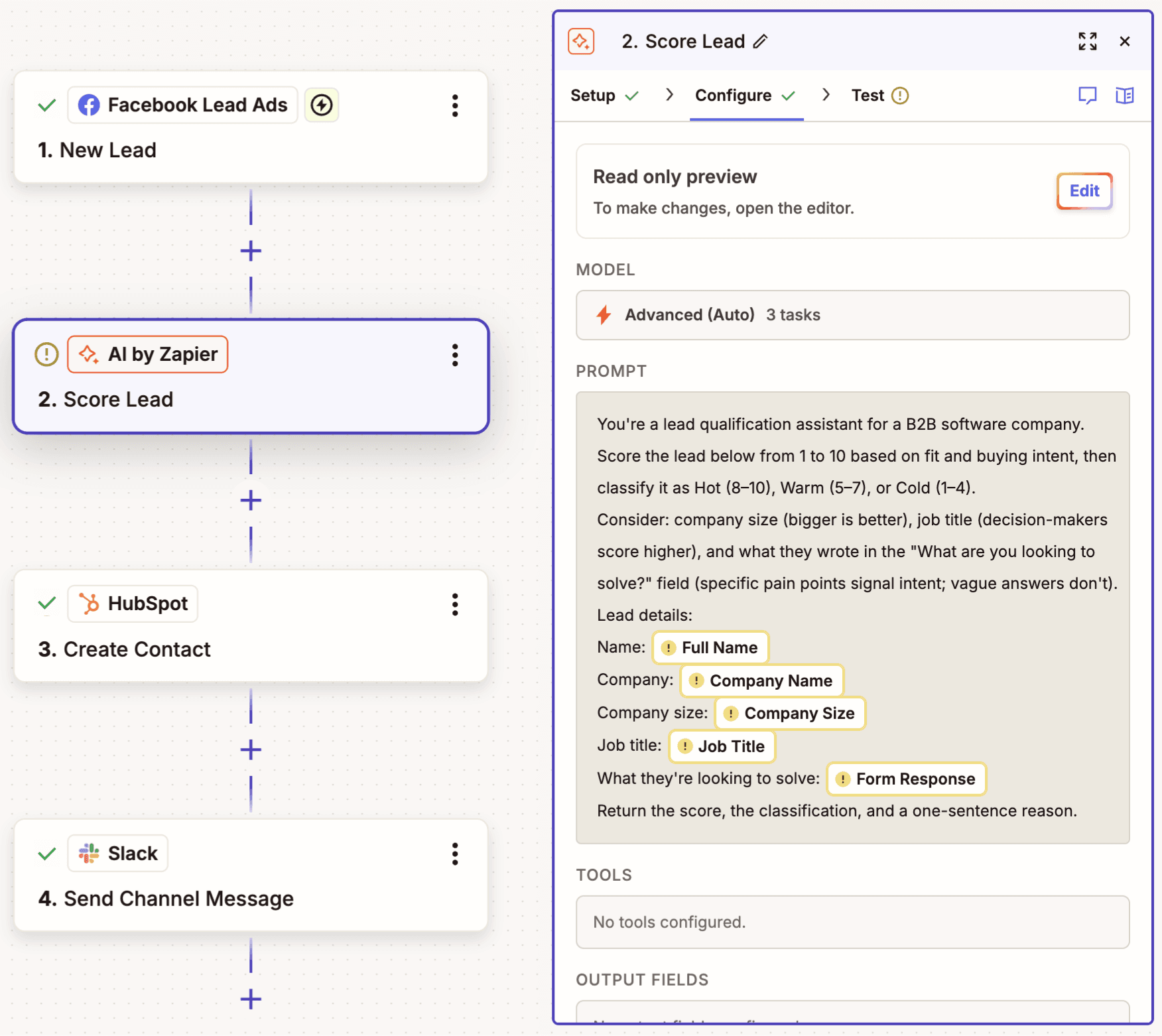Select the AI by Zapier app badge
The image size is (1162, 1036).
coord(147,354)
